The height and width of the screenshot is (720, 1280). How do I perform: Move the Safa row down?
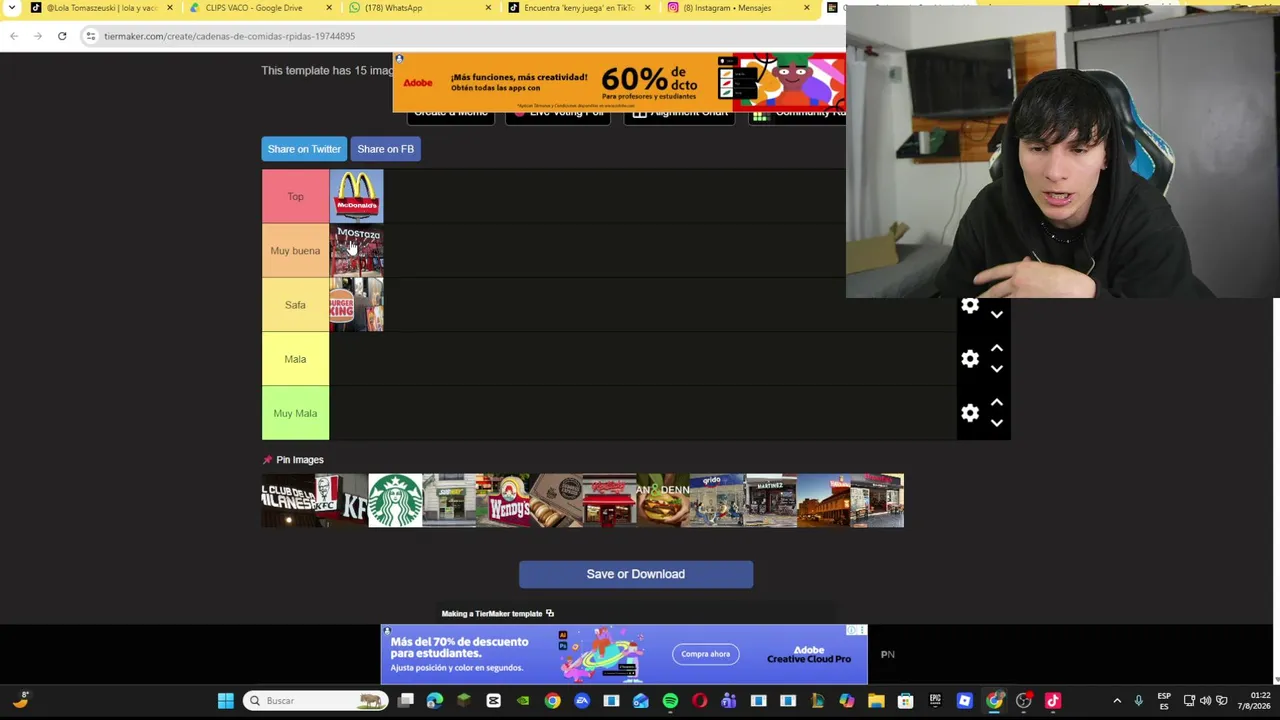click(x=997, y=315)
